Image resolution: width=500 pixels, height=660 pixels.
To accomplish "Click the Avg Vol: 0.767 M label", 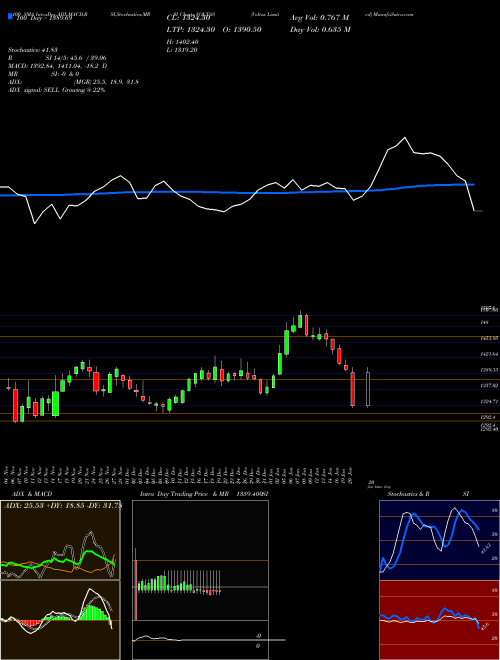I will point(319,18).
